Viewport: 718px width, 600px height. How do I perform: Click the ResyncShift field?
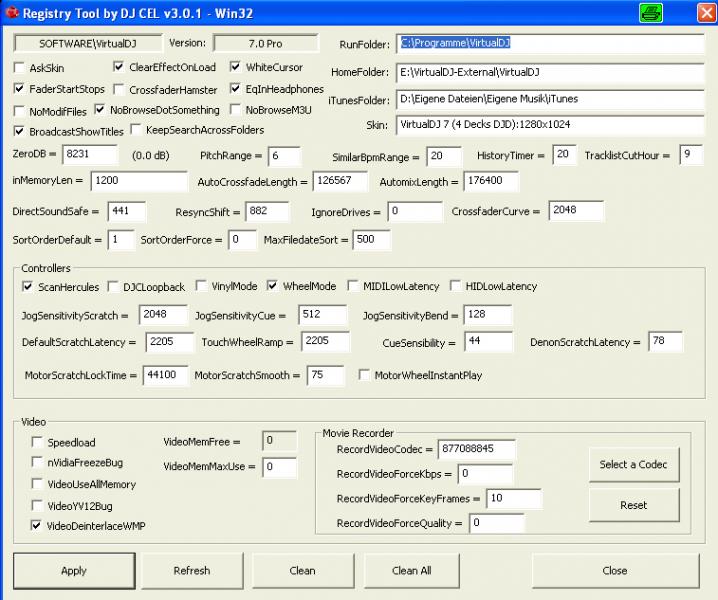tap(267, 211)
